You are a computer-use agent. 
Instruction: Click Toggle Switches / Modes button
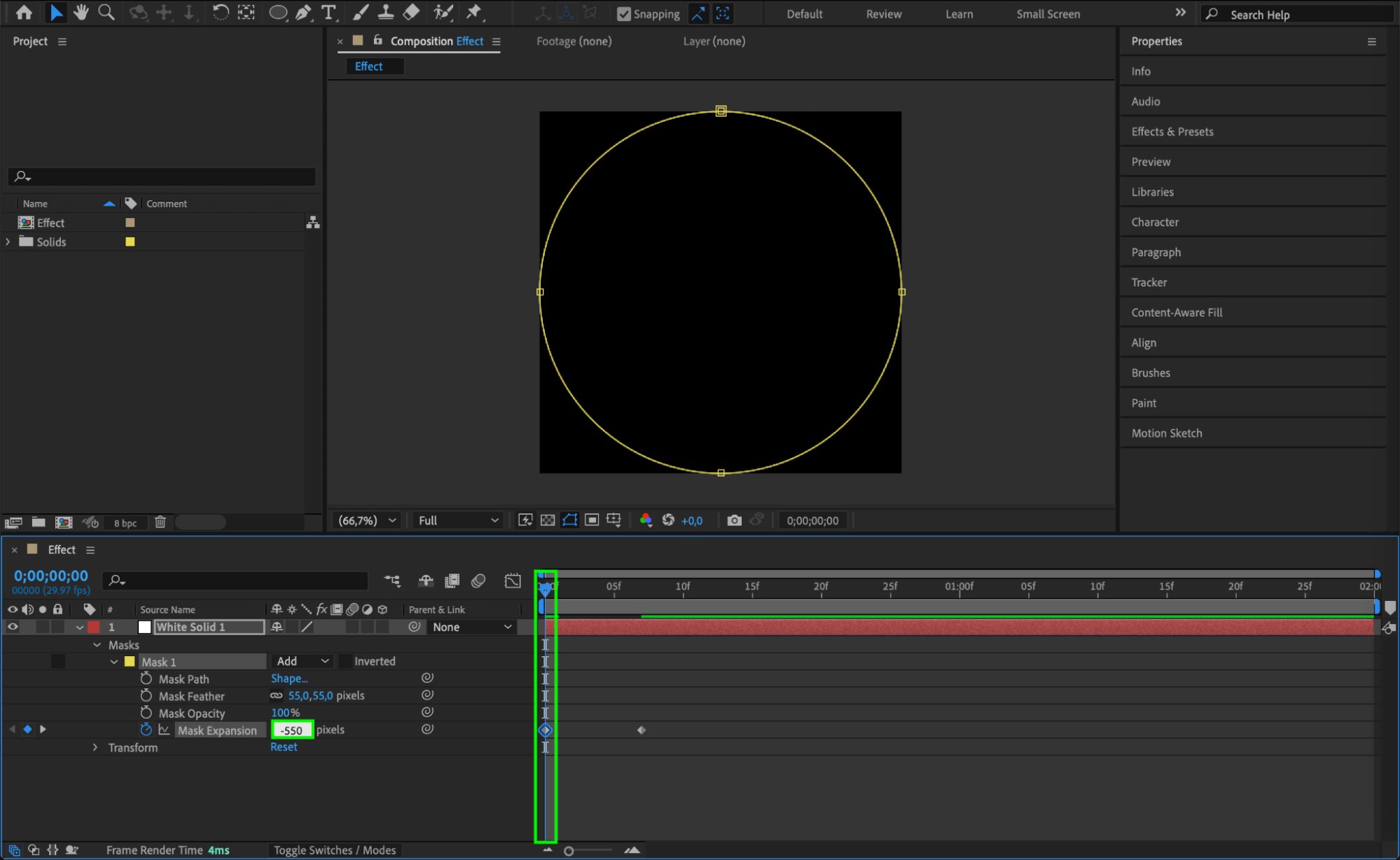tap(334, 850)
